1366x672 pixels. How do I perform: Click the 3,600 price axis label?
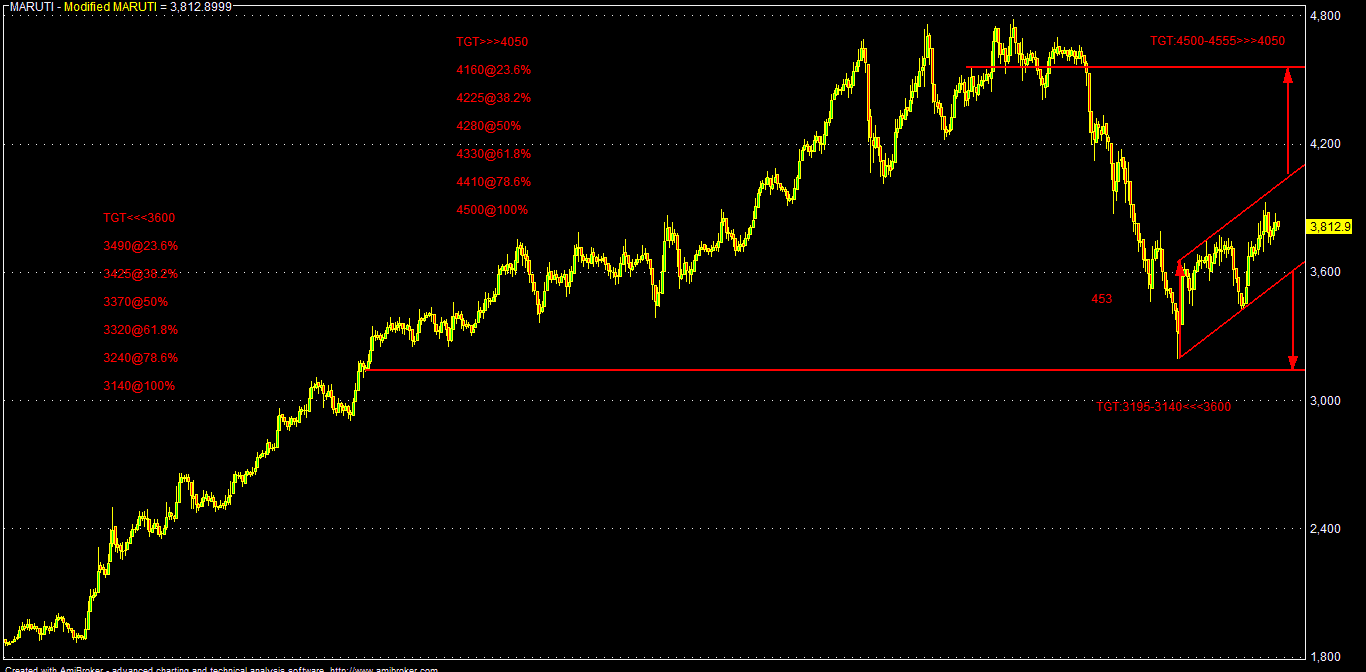[1325, 272]
